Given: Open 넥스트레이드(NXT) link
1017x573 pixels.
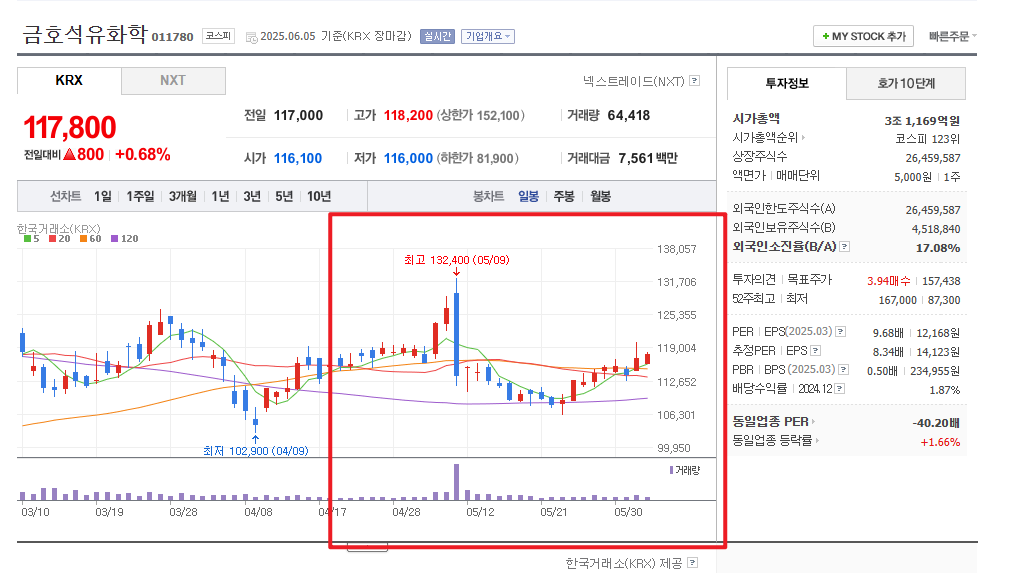Looking at the screenshot, I should [634, 81].
